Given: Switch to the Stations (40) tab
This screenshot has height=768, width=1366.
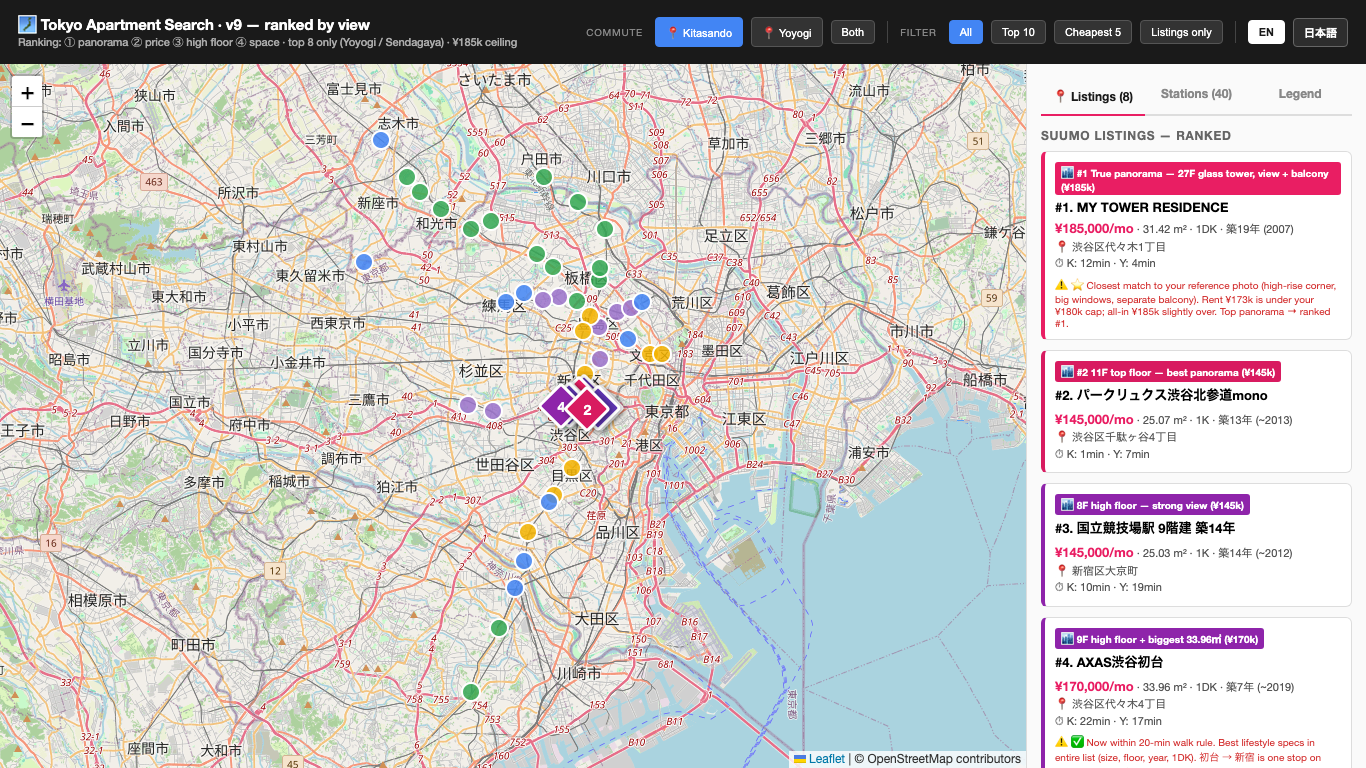Looking at the screenshot, I should pos(1196,94).
